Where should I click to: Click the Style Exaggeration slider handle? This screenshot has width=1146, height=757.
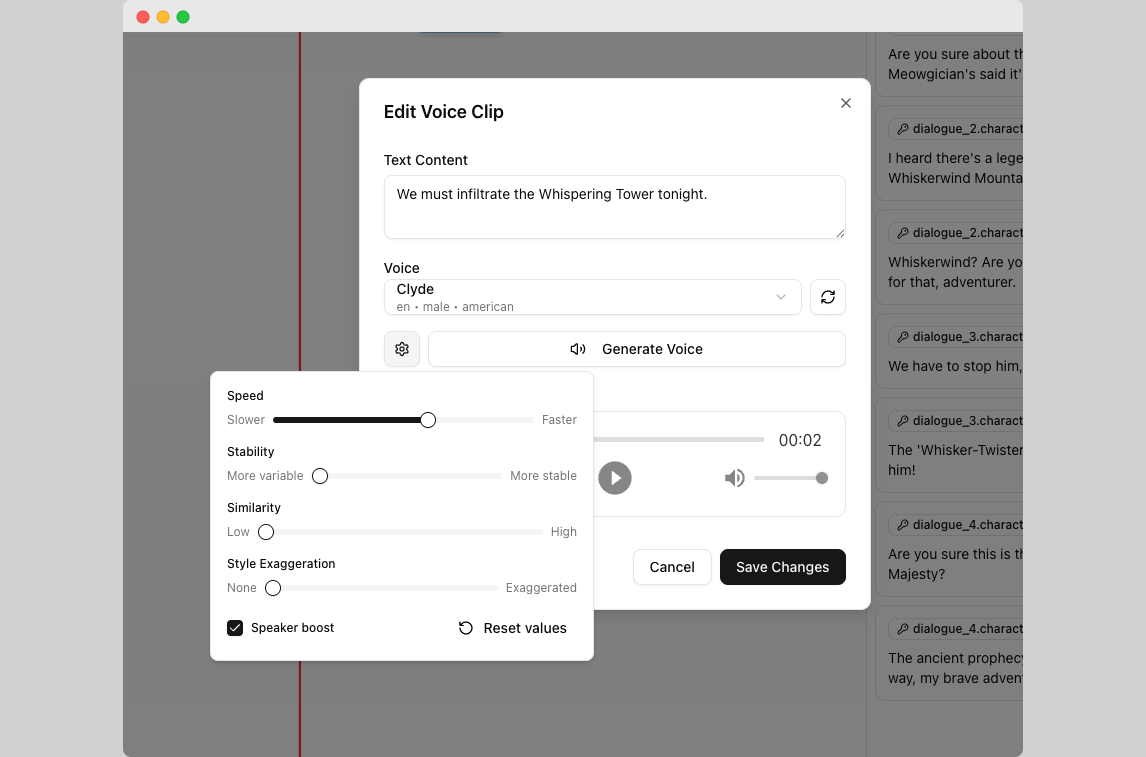[273, 588]
